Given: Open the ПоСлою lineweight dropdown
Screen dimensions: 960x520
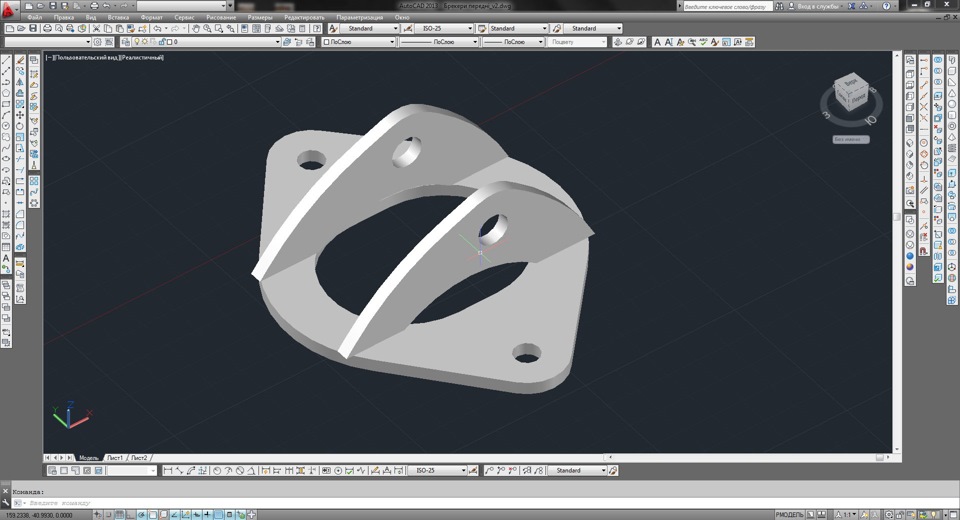Looking at the screenshot, I should (x=513, y=42).
